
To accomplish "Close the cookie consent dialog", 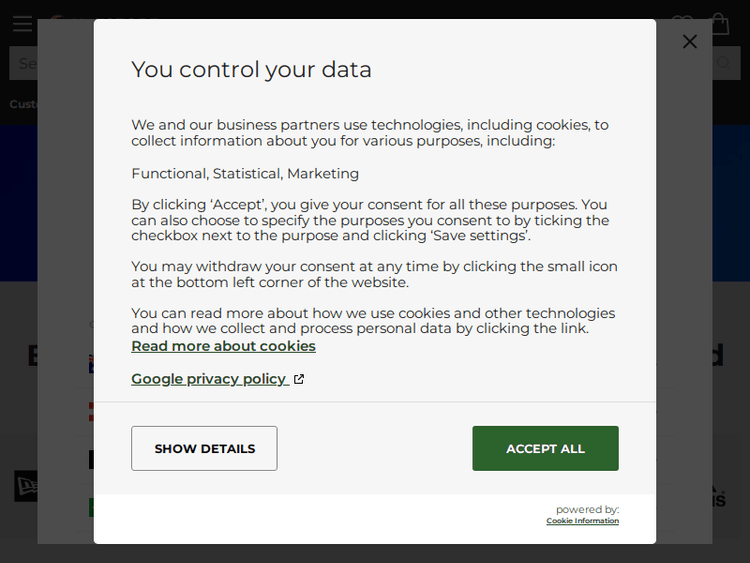I will (689, 41).
